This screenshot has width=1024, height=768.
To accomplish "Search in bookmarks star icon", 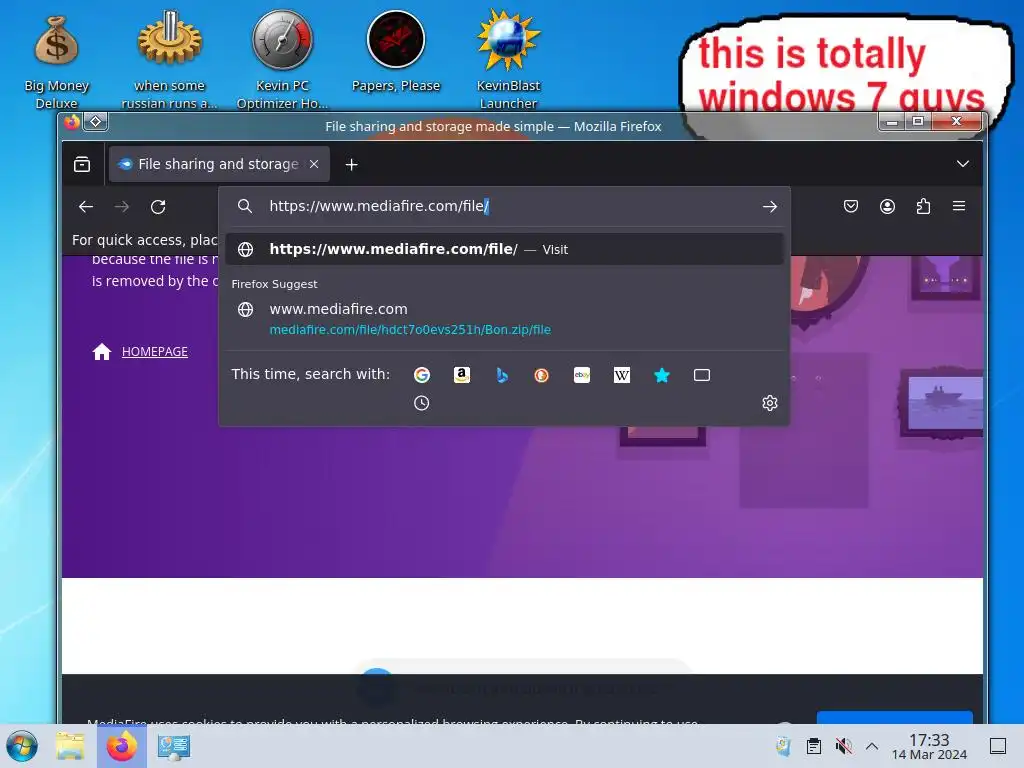I will (662, 375).
